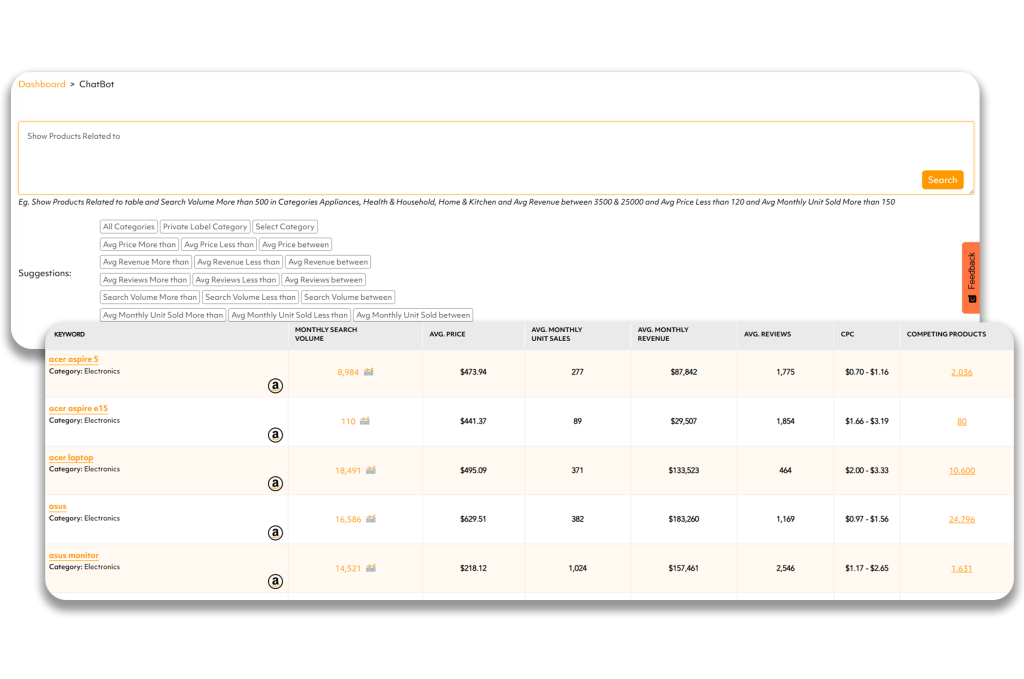Add Search Volume between suggestion
1024x679 pixels.
click(x=348, y=297)
